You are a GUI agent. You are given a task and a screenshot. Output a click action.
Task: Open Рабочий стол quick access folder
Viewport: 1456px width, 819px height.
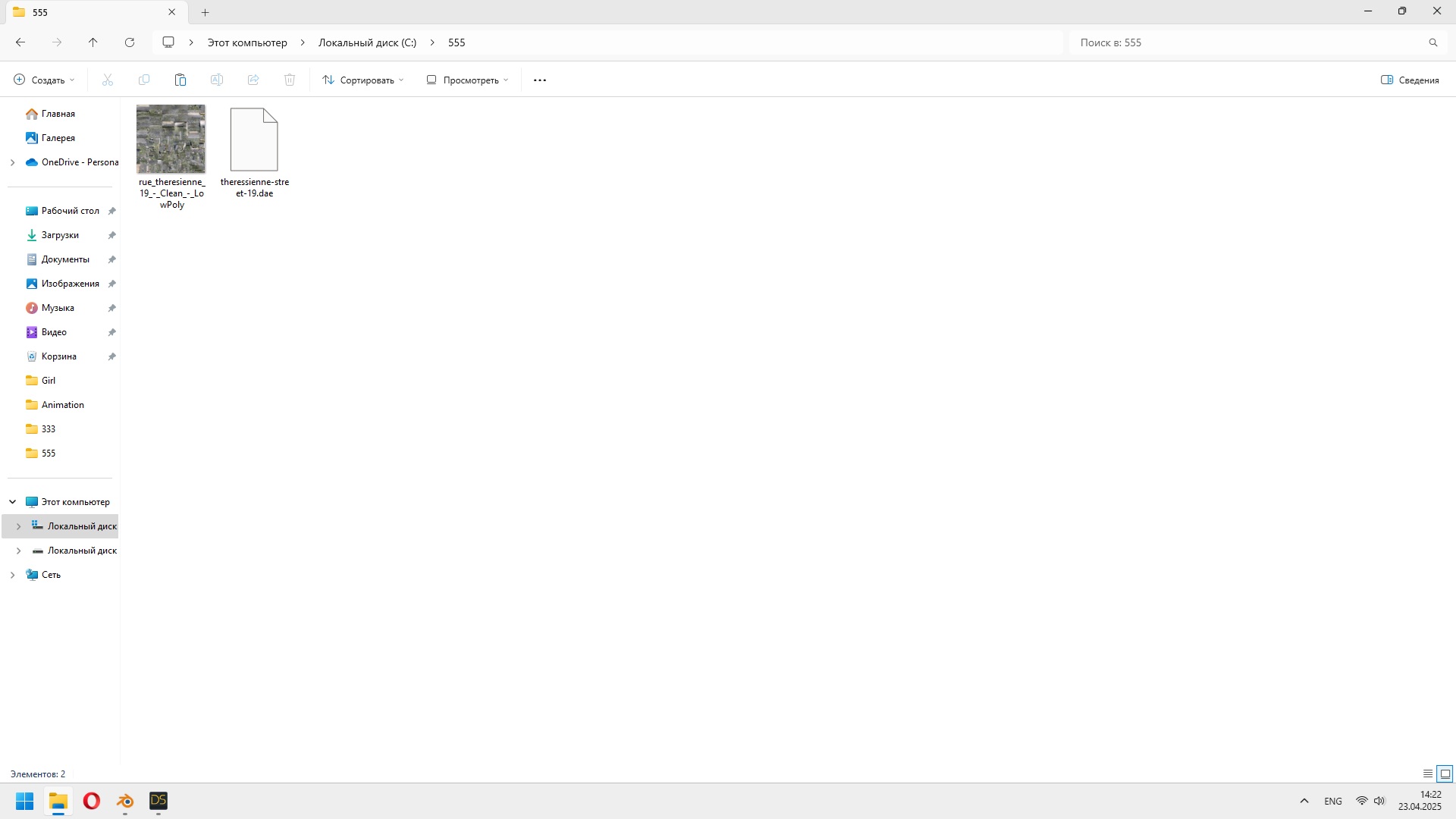71,211
